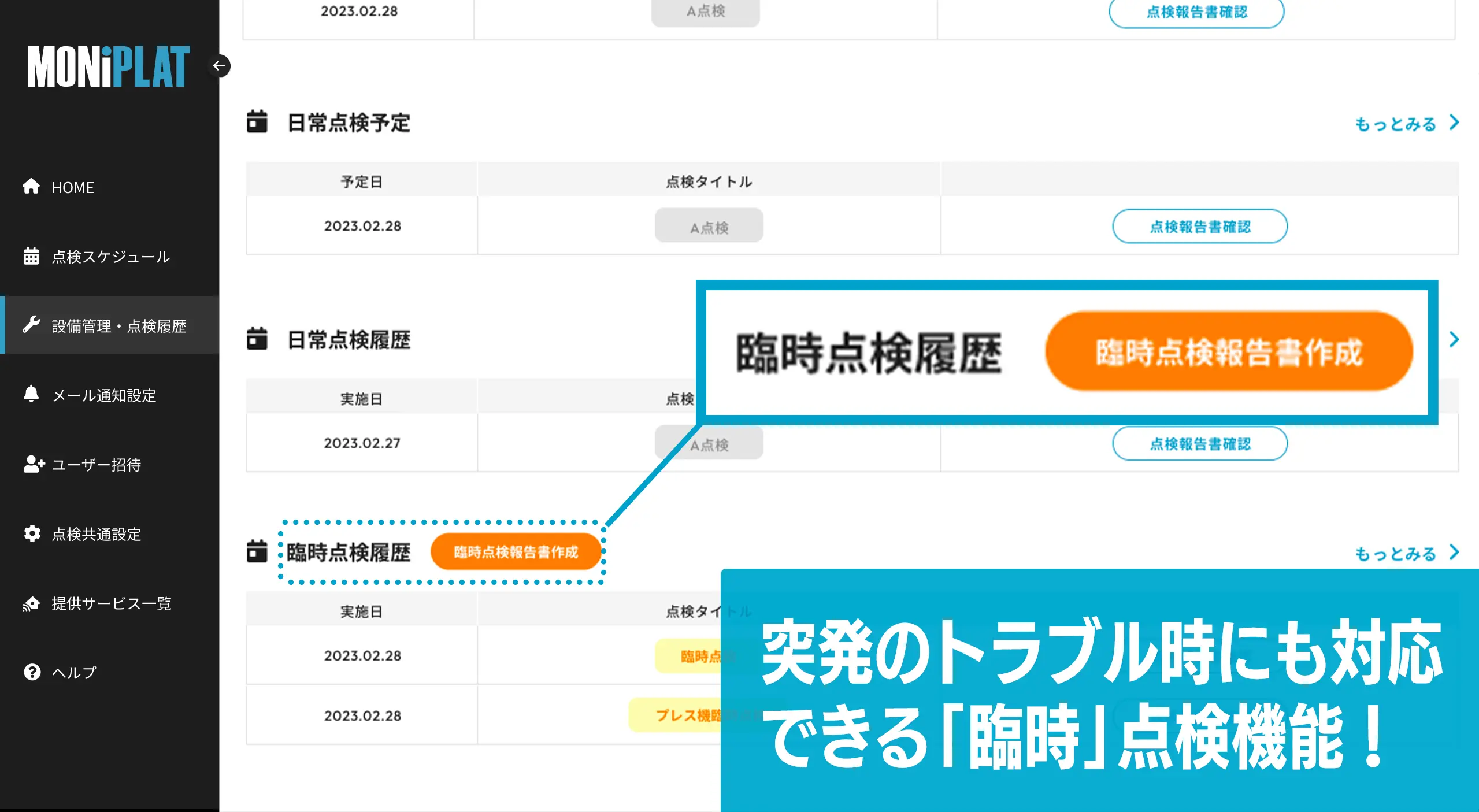1479x812 pixels.
Task: Click the HOME house icon in sidebar
Action: 31,187
